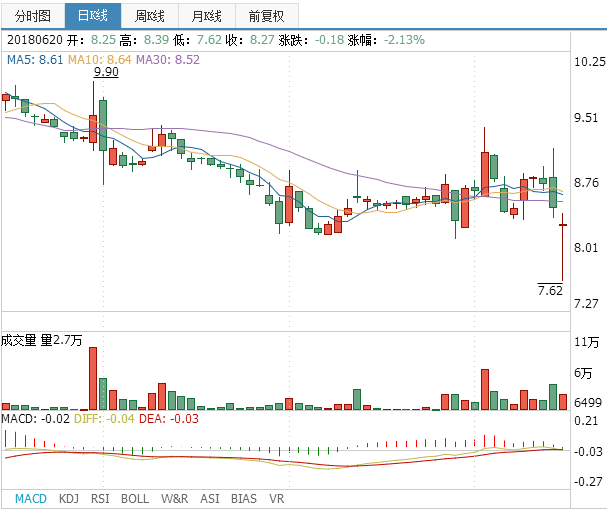Click the 10.25 price axis label
The height and width of the screenshot is (511, 607).
point(590,62)
